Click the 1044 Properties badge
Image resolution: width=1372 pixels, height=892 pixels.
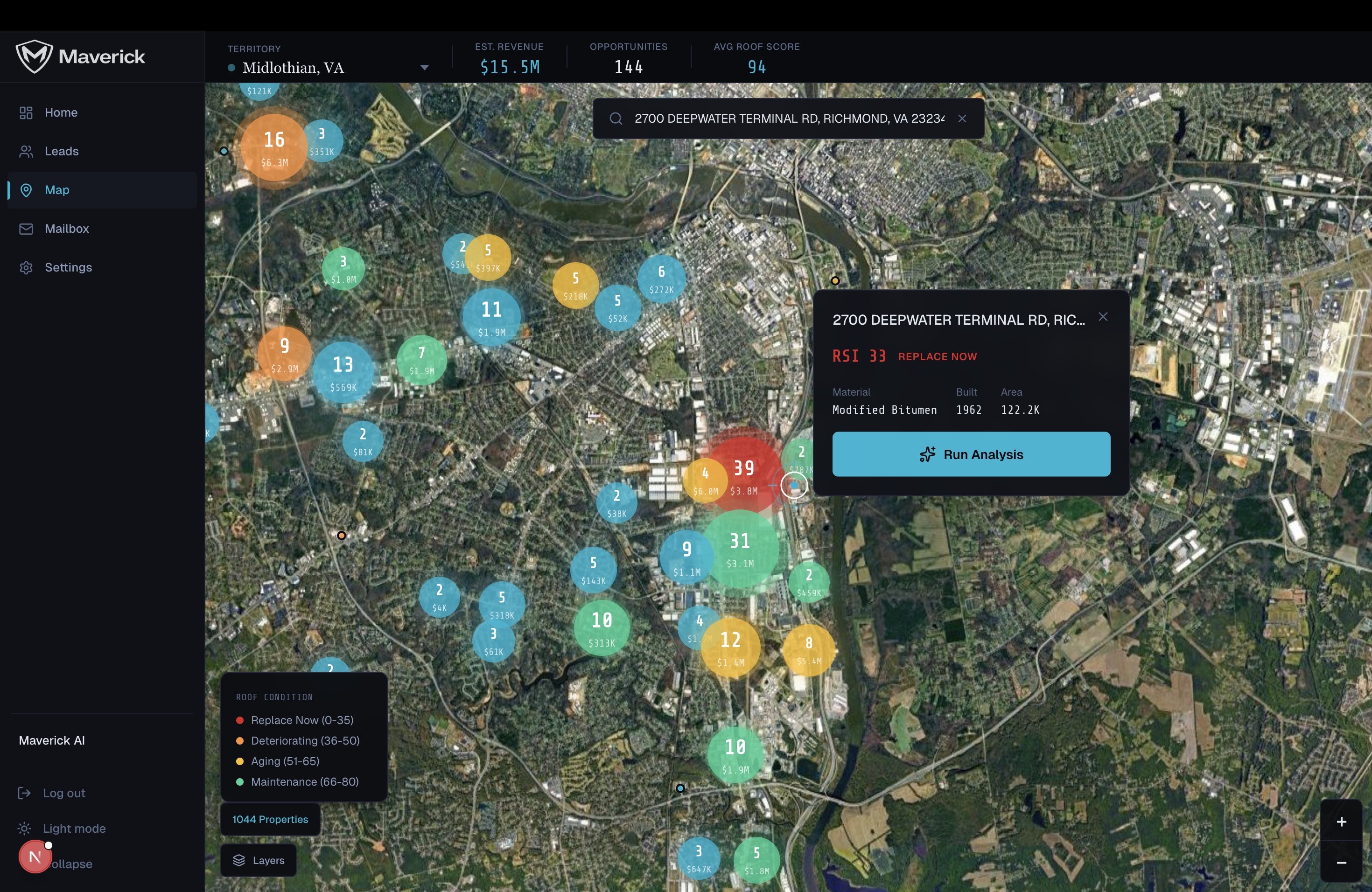pyautogui.click(x=270, y=819)
